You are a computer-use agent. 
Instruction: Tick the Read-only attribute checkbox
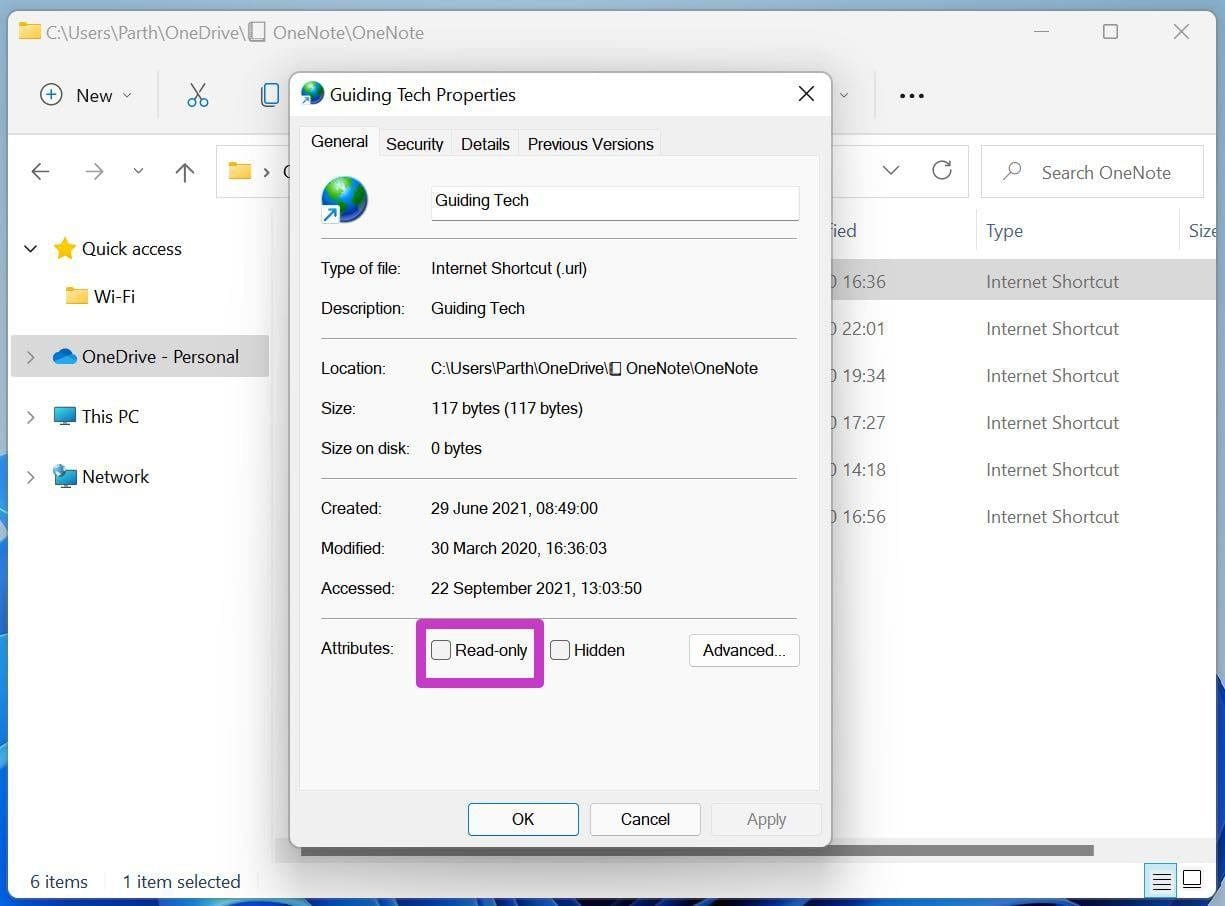point(441,650)
